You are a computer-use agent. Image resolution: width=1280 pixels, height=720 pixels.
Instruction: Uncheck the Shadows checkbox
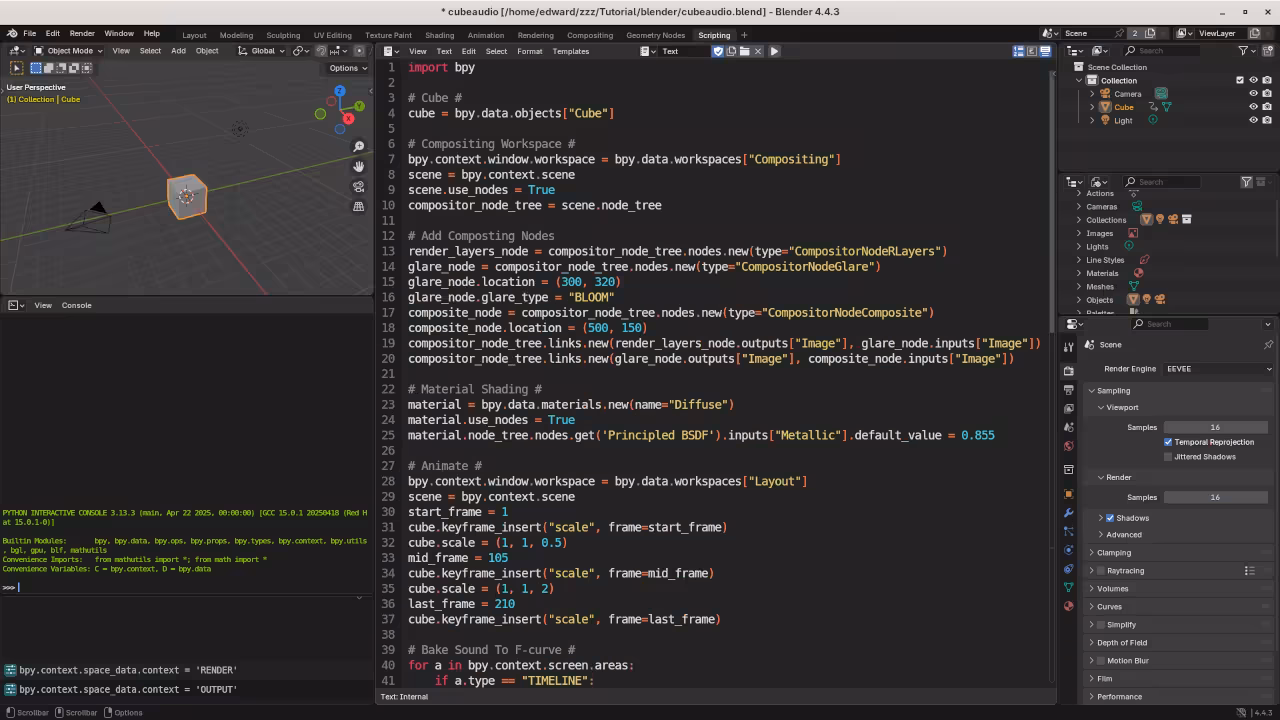[1110, 518]
